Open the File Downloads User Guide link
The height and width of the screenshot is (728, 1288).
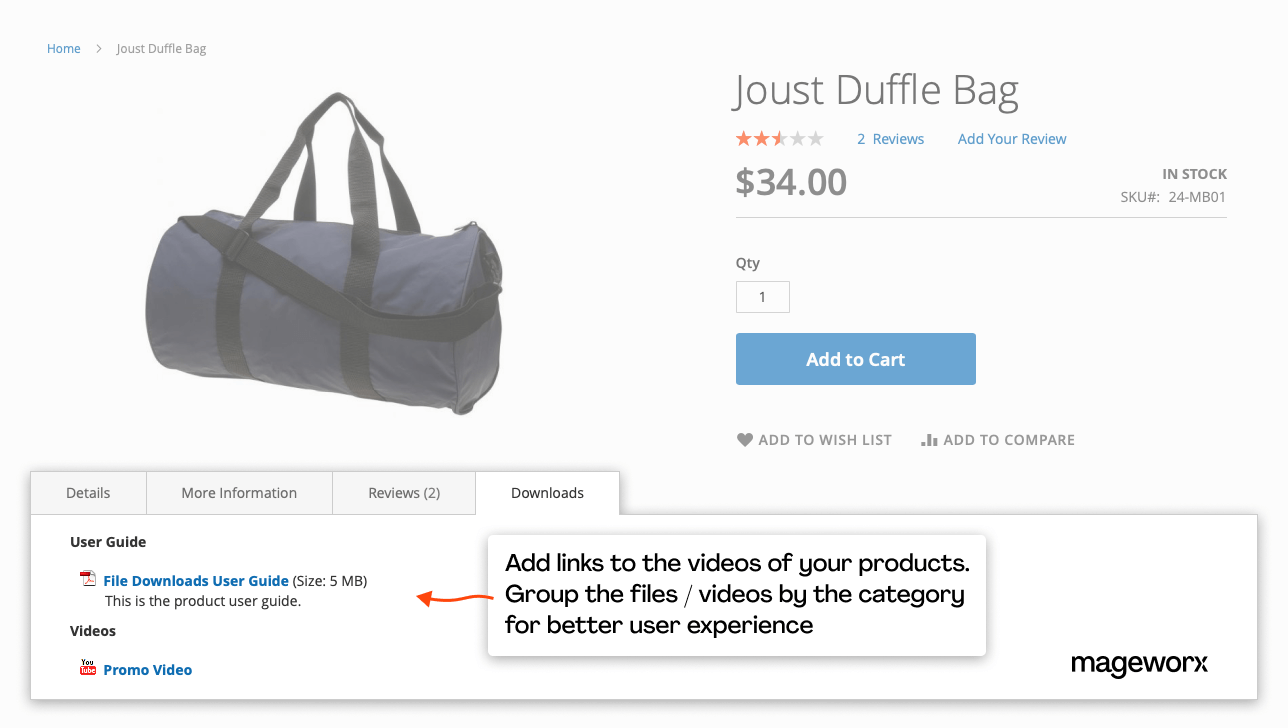195,580
